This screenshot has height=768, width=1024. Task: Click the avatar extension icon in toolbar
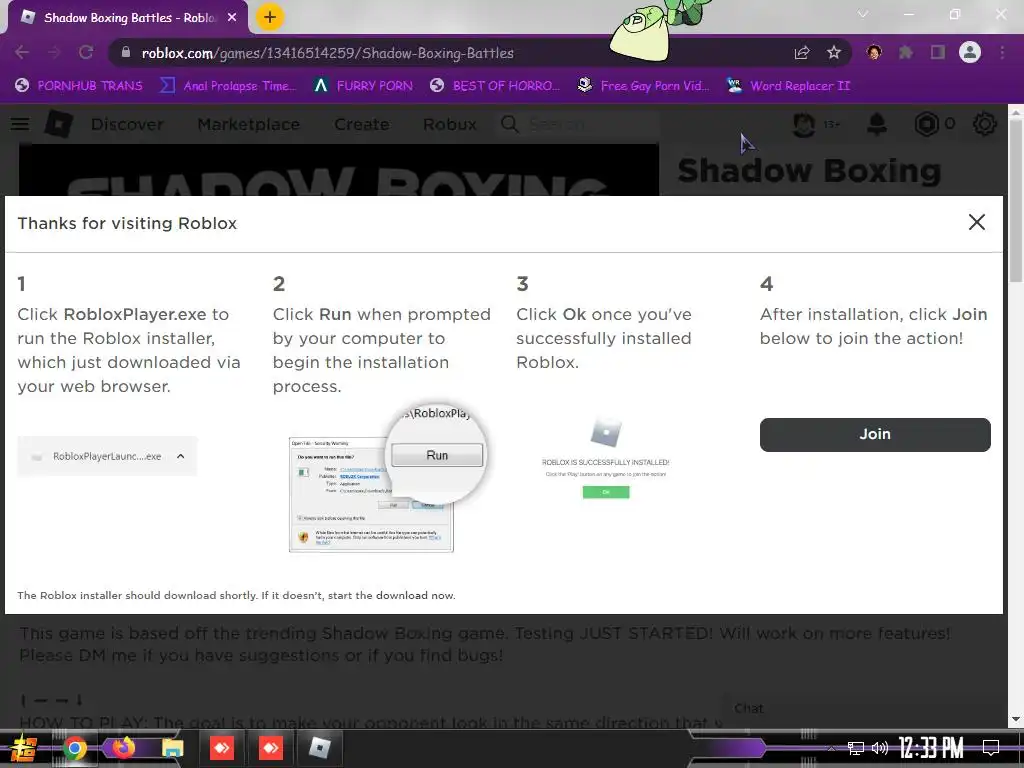(x=874, y=52)
